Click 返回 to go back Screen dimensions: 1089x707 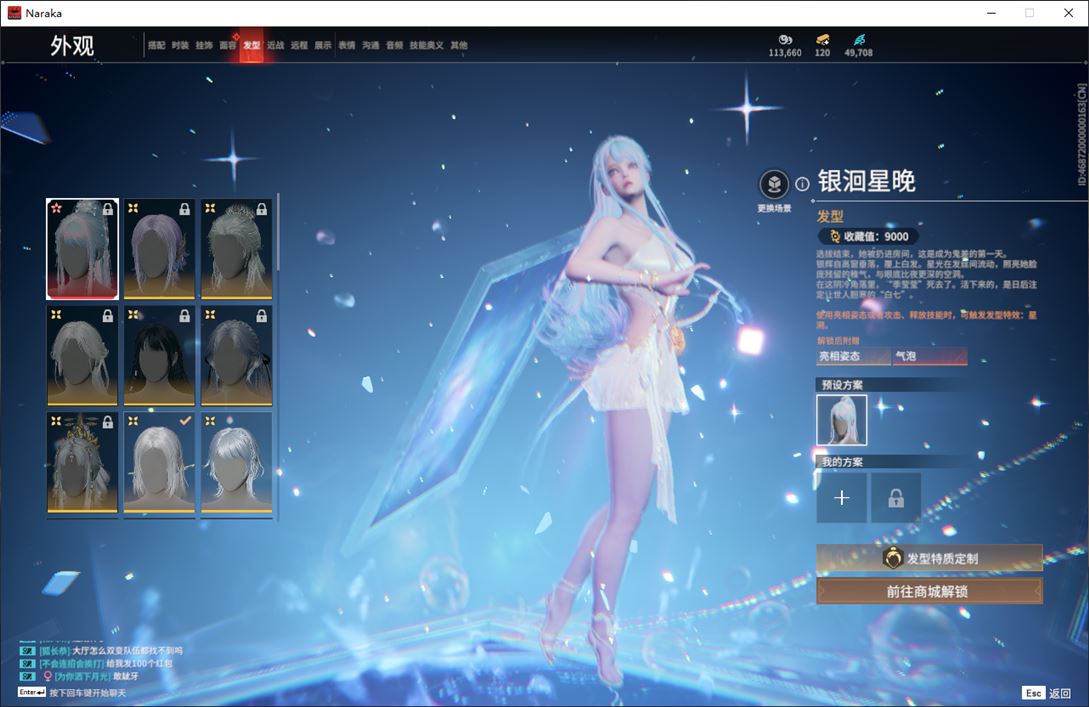1060,693
